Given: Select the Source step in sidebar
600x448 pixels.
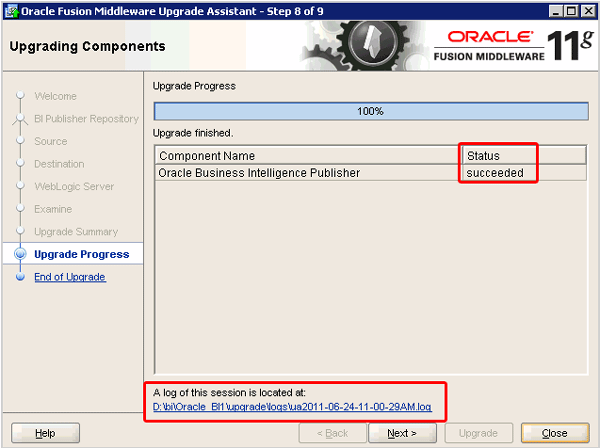Looking at the screenshot, I should (51, 141).
